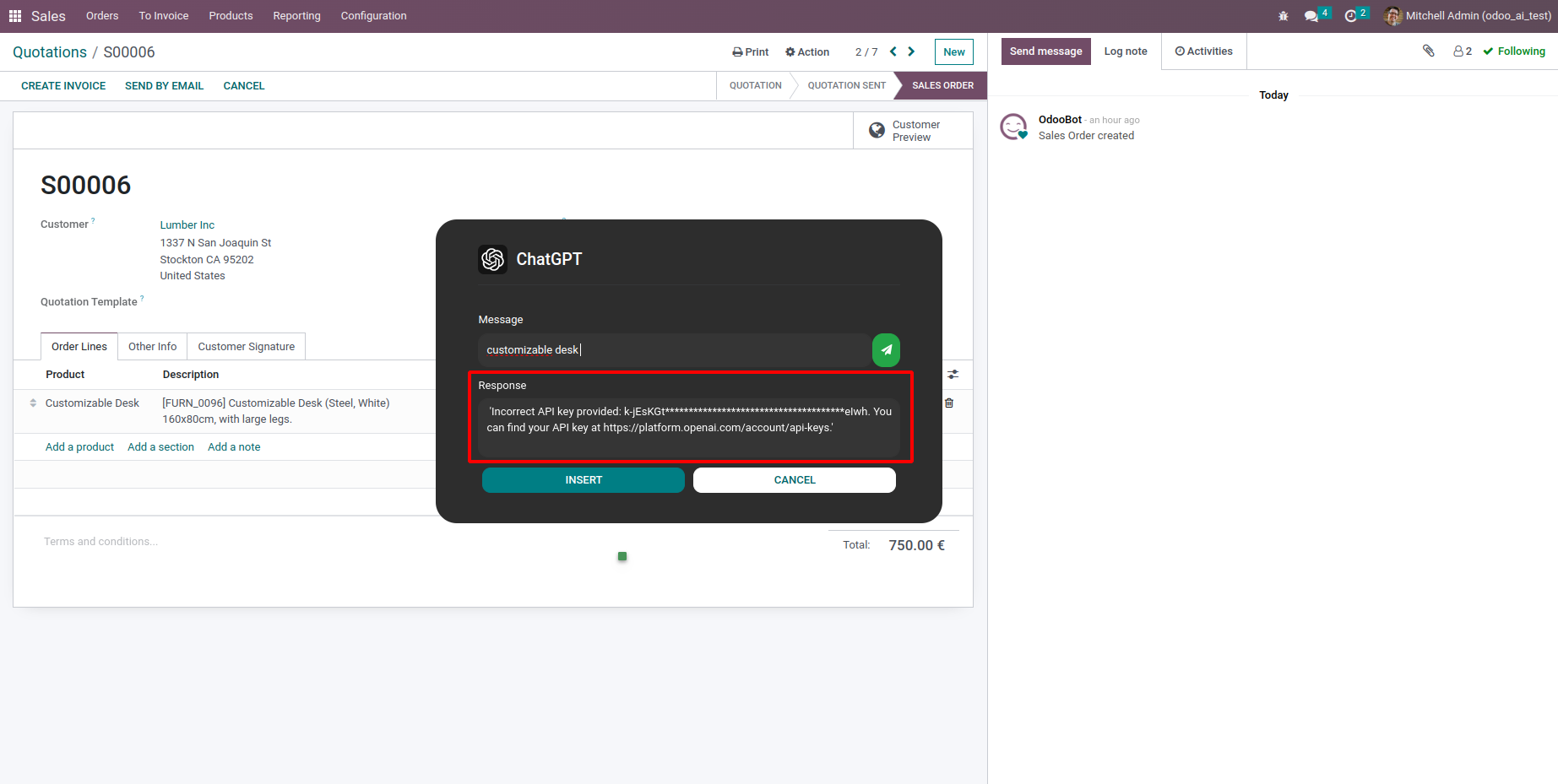Click Send by Email button

(x=165, y=86)
